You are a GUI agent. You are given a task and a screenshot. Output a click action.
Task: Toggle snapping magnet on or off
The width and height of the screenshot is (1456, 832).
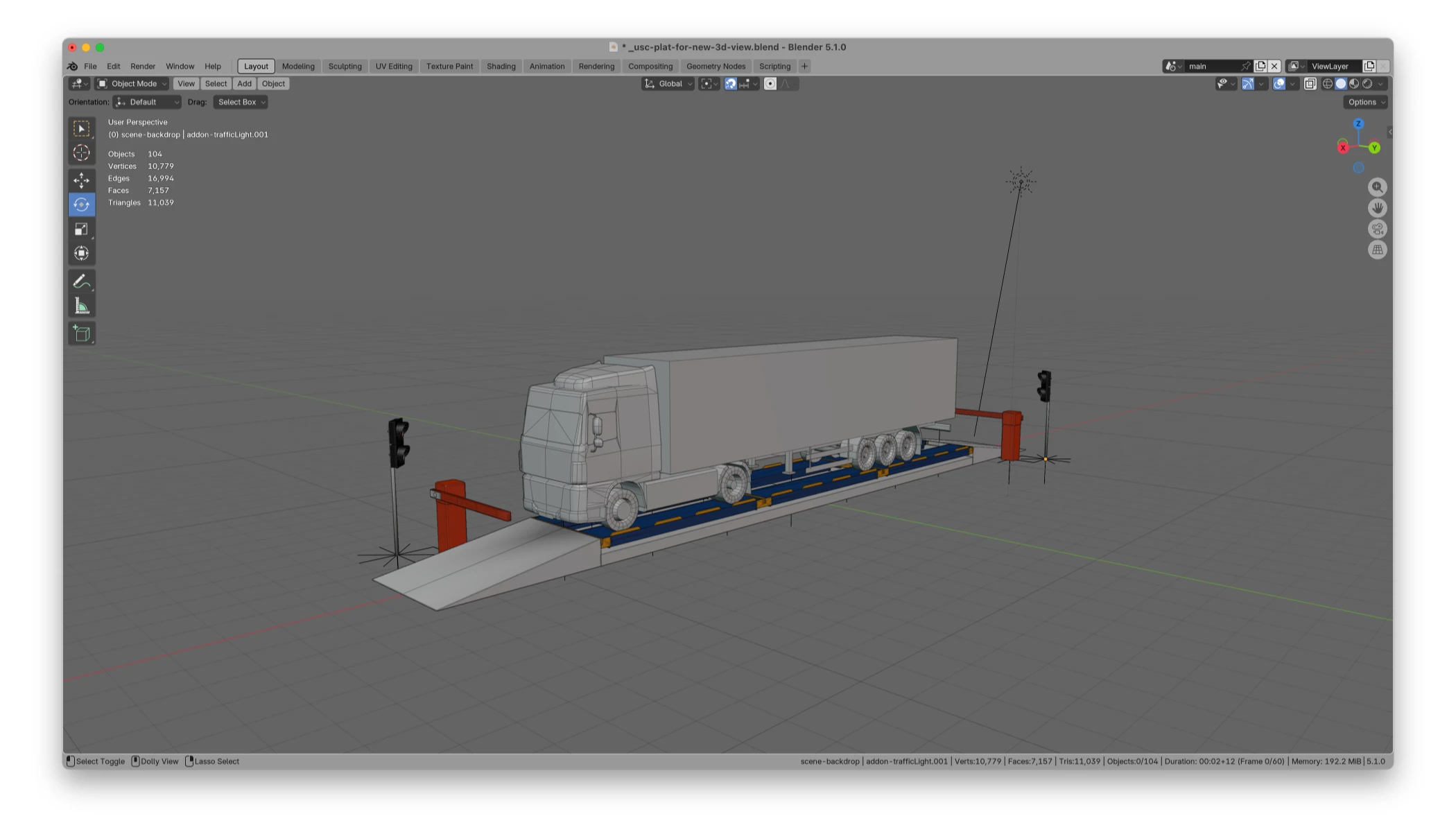(x=730, y=84)
